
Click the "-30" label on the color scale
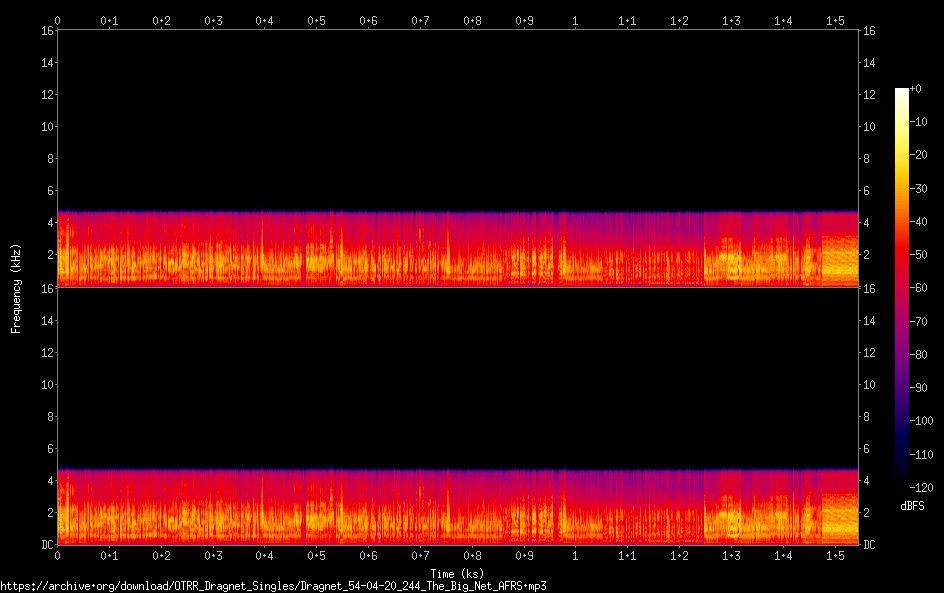(x=918, y=187)
